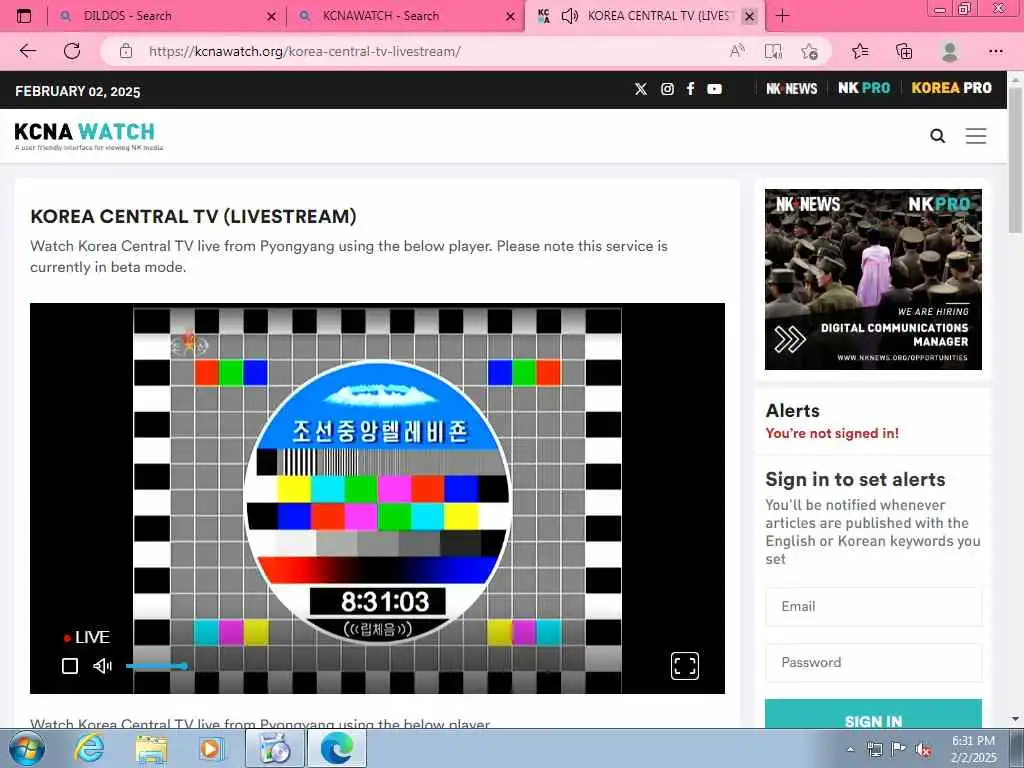1024x768 pixels.
Task: Open the site search magnifier
Action: click(x=937, y=136)
